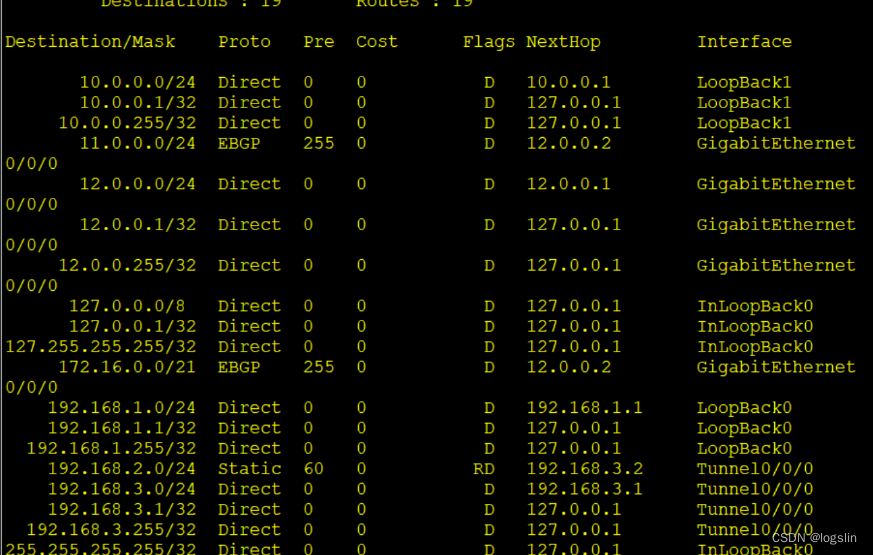The height and width of the screenshot is (555, 873).
Task: Click Static protocol in 192.168.2.0/24 row
Action: pyautogui.click(x=249, y=469)
